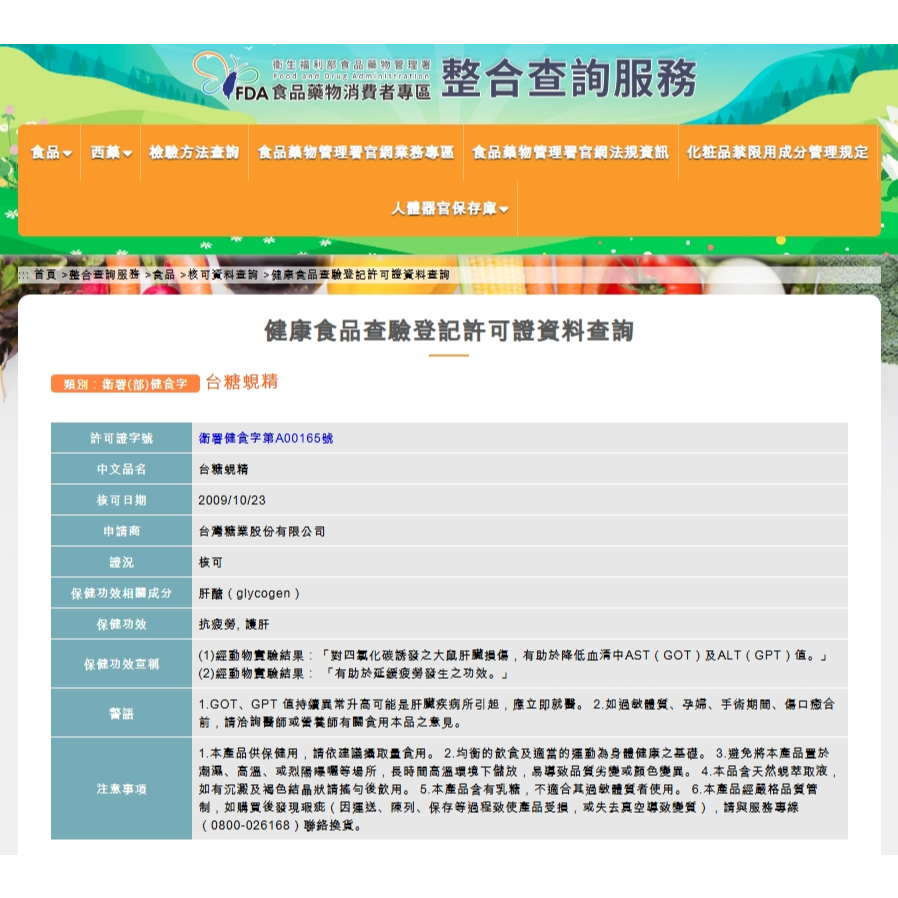898x898 pixels.
Task: Click the warning text starting 1.GOT、GPT
Action: click(517, 713)
